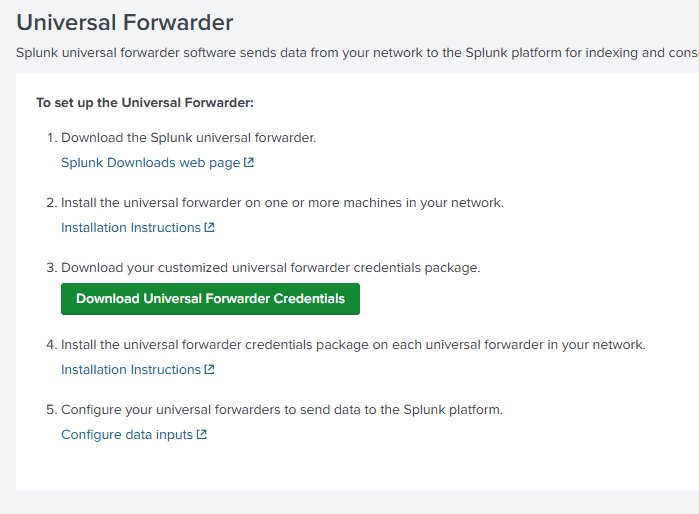
Task: Click step 2 text about installing on machines
Action: click(283, 203)
